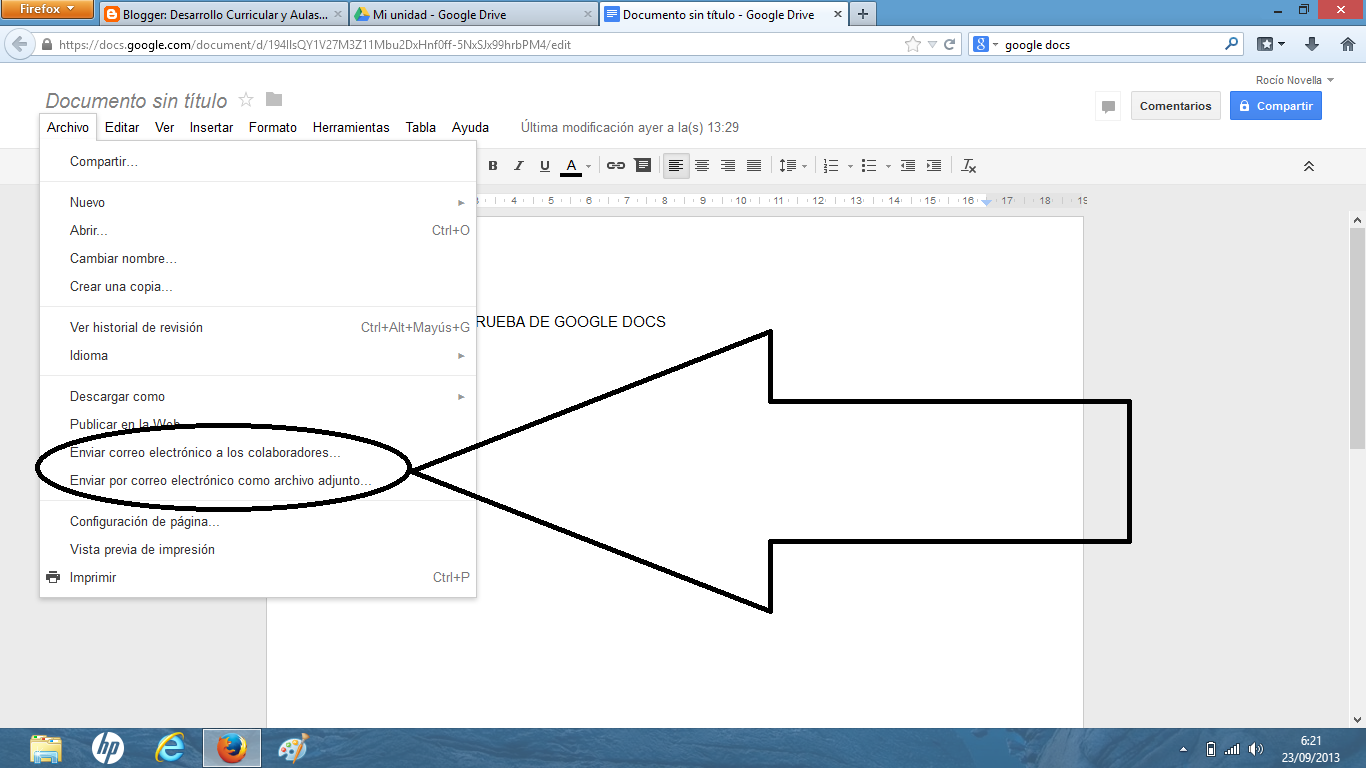Screen dimensions: 1366x768
Task: Center align text
Action: click(702, 166)
